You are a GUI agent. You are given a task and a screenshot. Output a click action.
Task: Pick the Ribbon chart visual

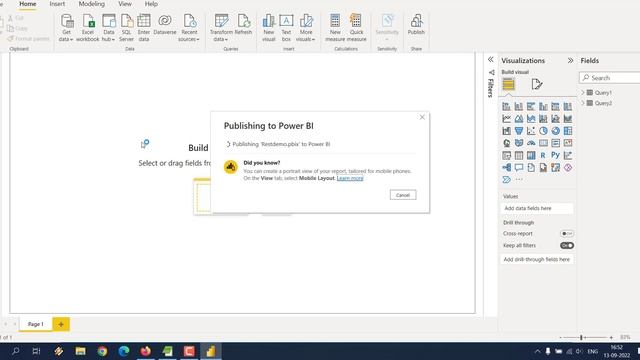tap(568, 119)
